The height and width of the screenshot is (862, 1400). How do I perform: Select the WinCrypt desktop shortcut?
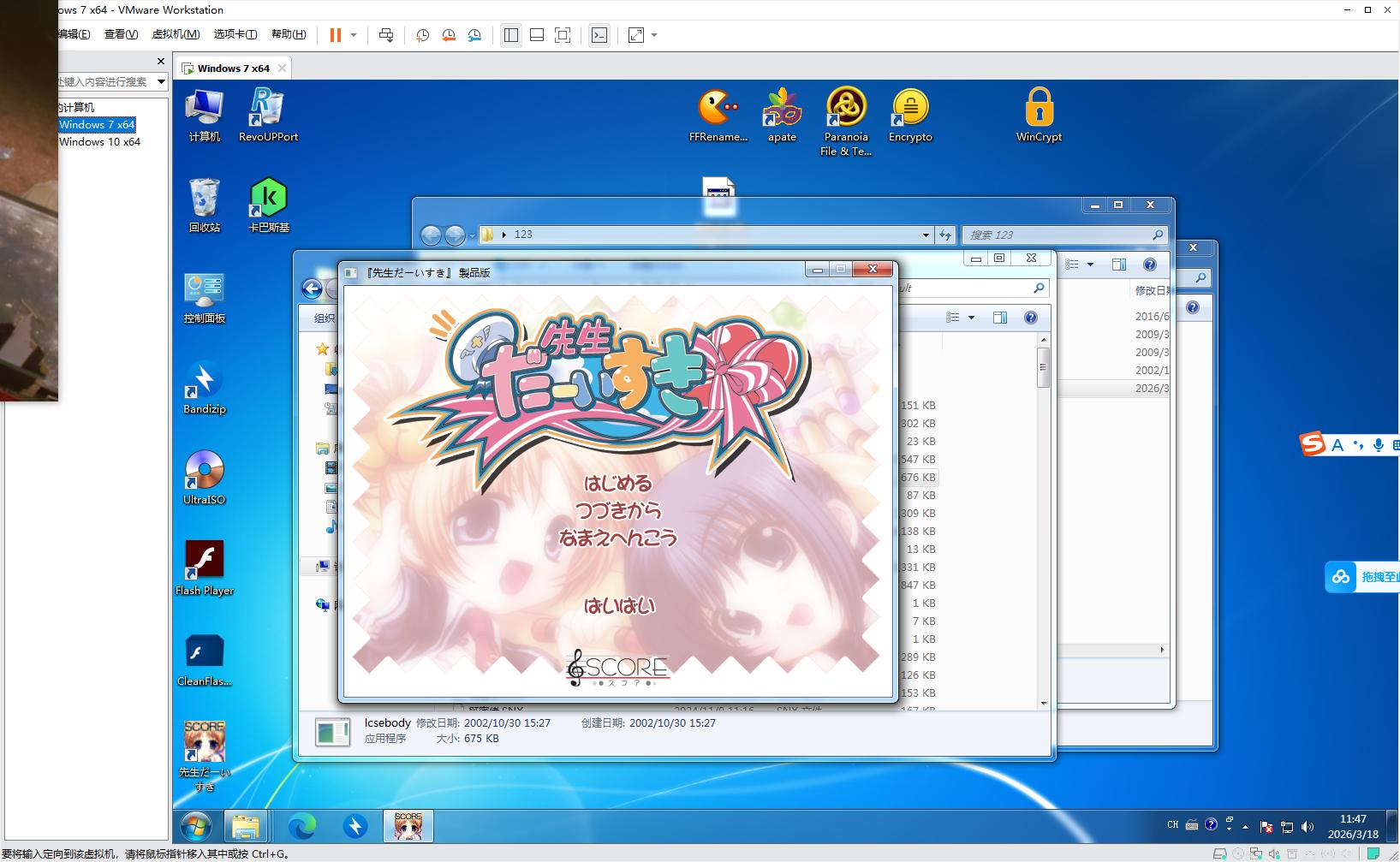click(1039, 115)
